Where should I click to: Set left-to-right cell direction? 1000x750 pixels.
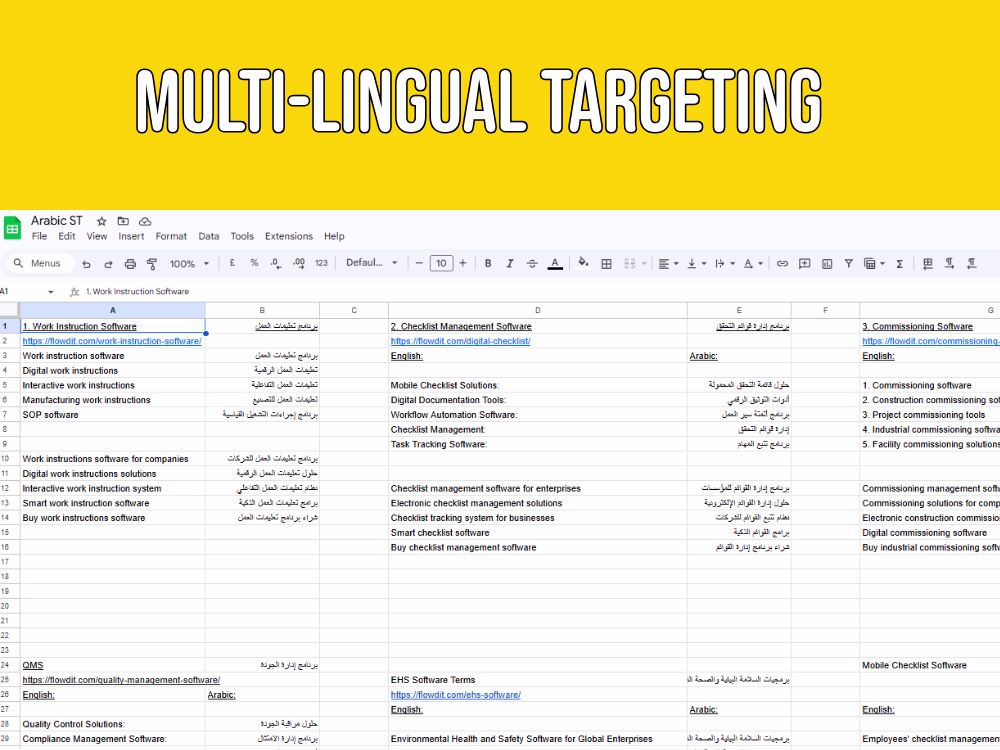(949, 263)
